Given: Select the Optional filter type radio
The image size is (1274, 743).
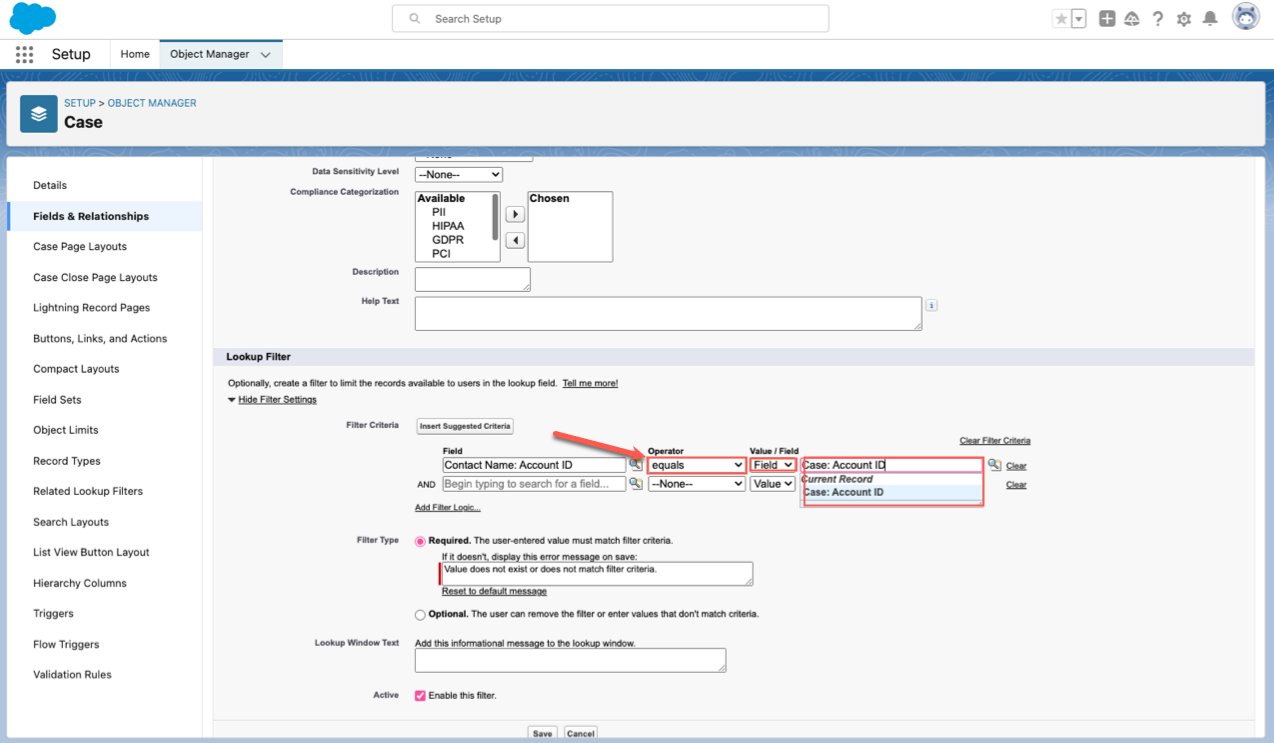Looking at the screenshot, I should (x=420, y=614).
